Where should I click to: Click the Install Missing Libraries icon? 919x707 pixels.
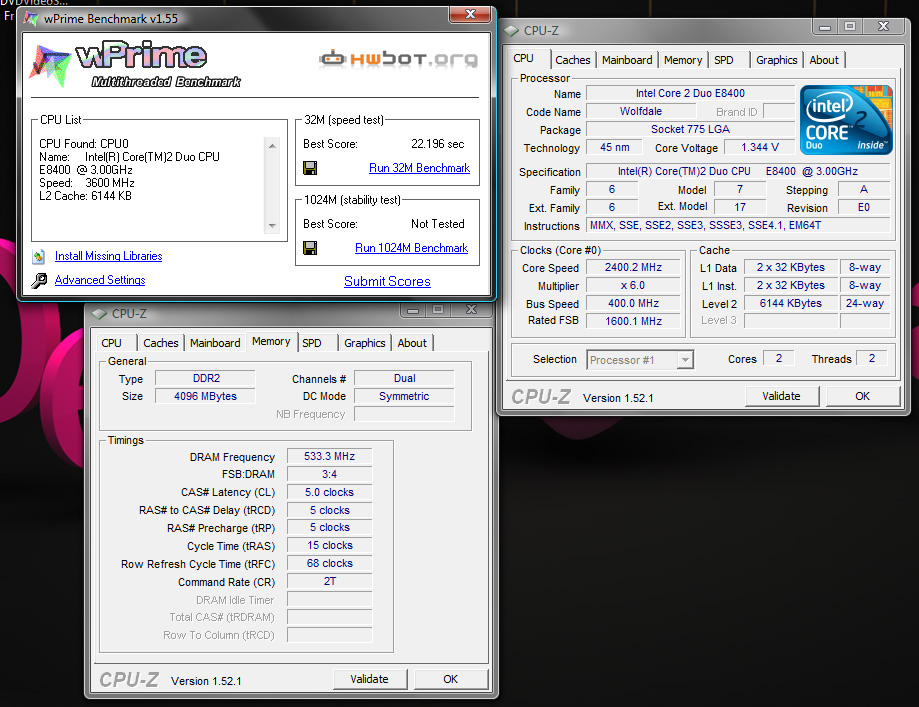(x=39, y=256)
